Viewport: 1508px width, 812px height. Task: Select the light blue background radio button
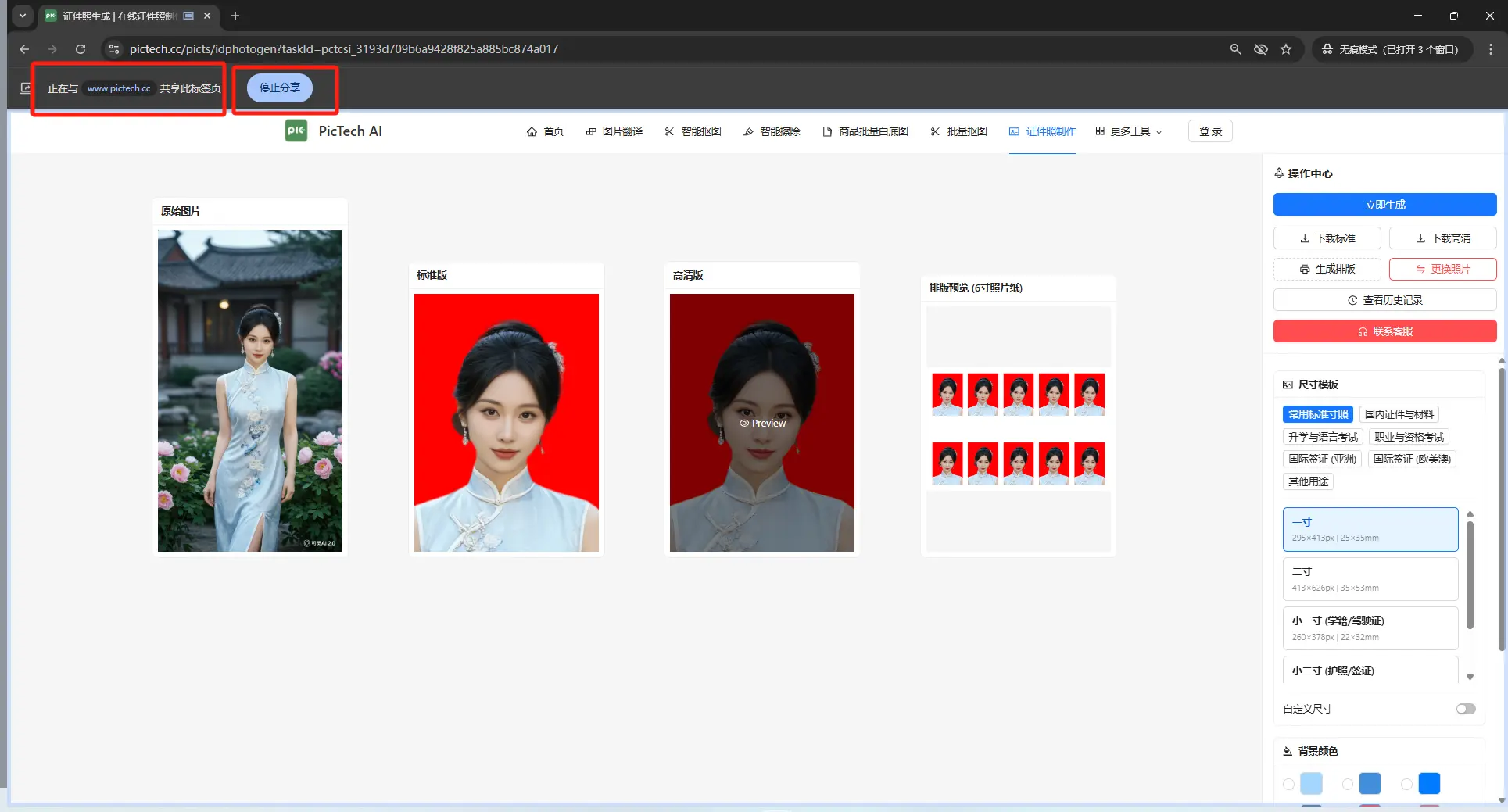tap(1289, 784)
